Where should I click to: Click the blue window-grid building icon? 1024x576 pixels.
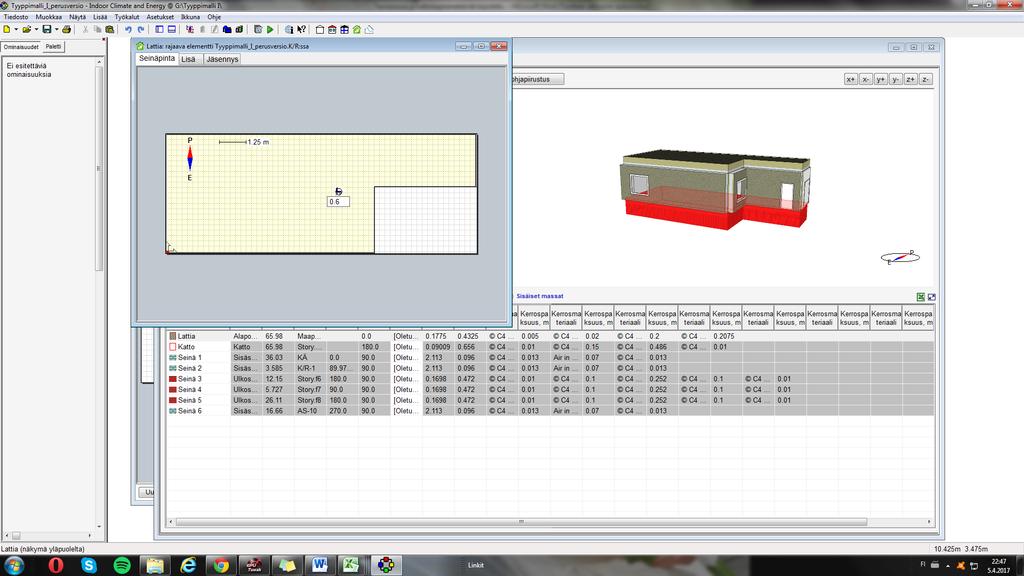tap(344, 29)
